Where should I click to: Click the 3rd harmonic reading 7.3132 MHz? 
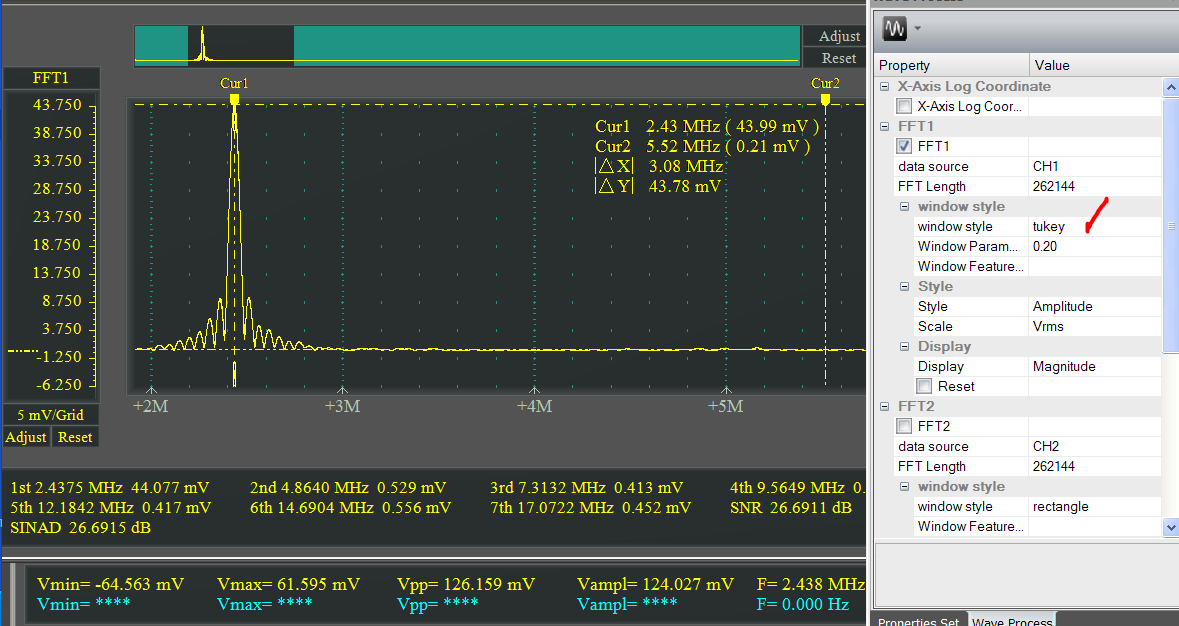586,488
